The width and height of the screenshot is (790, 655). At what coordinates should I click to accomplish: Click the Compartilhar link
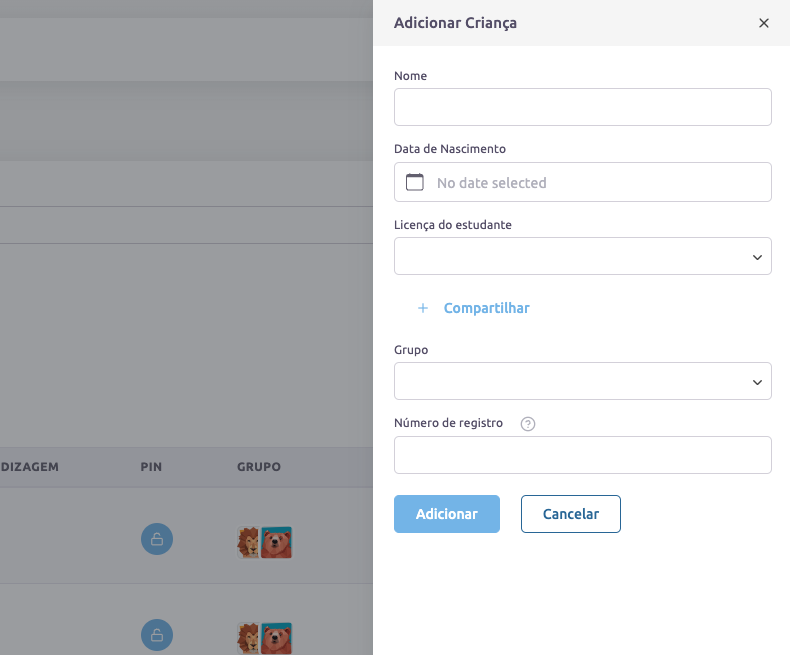click(486, 308)
